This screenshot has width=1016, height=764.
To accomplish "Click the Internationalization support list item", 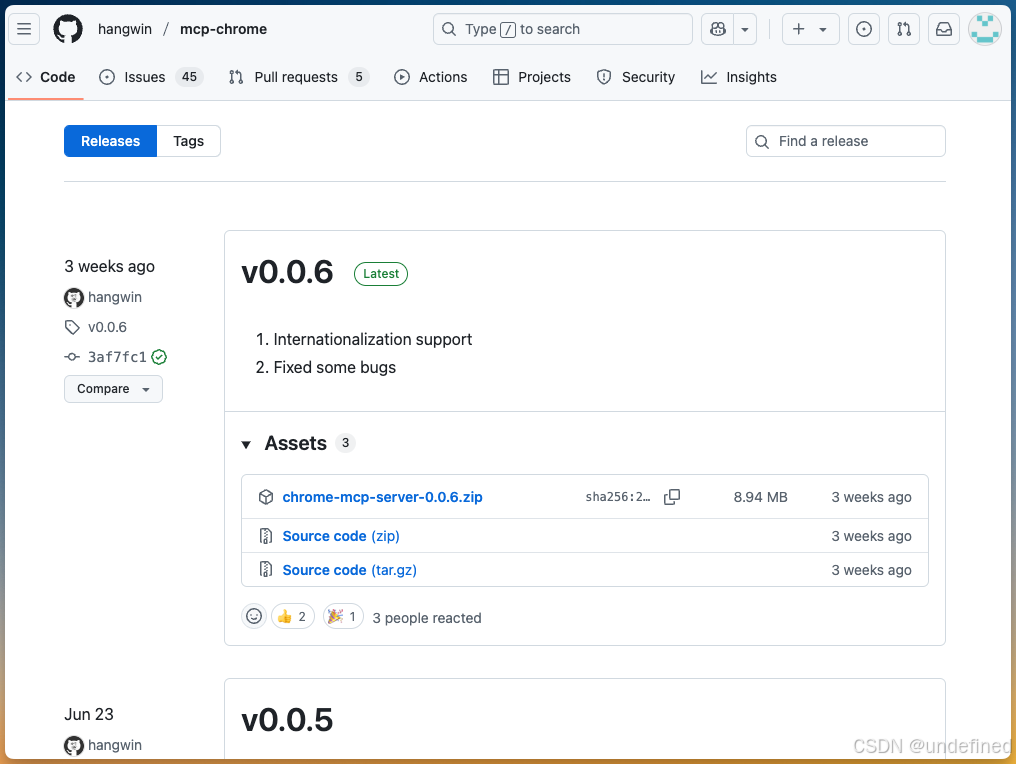I will [373, 340].
